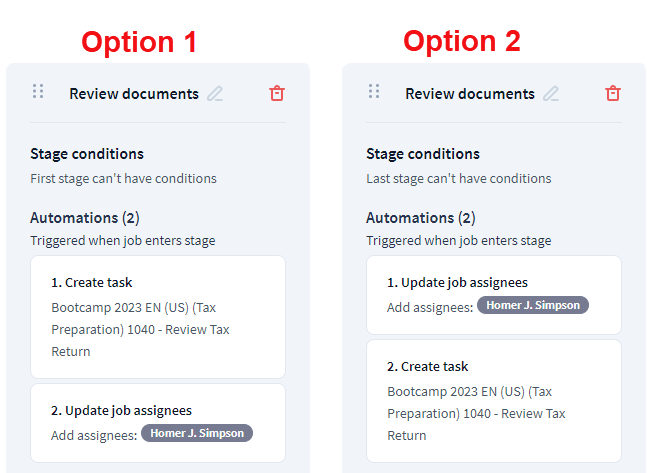Viewport: 654px width, 473px height.
Task: Click 'Last stage can't have conditions' text
Action: 458,179
